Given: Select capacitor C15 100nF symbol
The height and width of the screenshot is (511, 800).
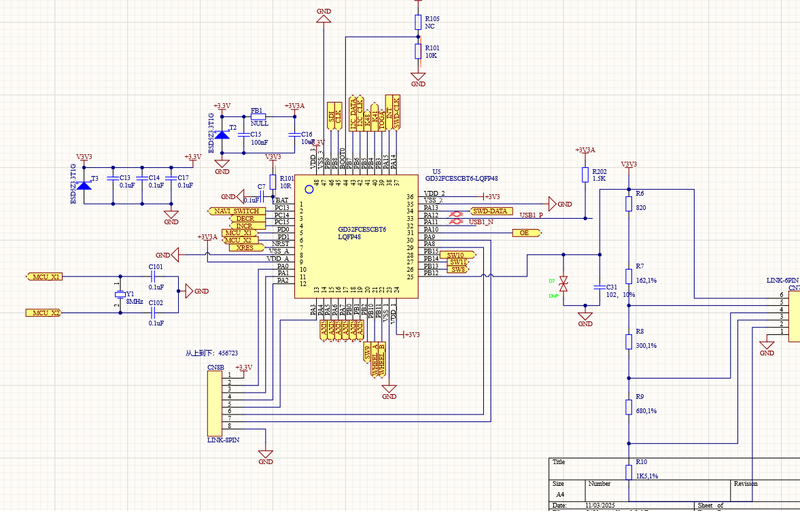Looking at the screenshot, I should (x=244, y=135).
